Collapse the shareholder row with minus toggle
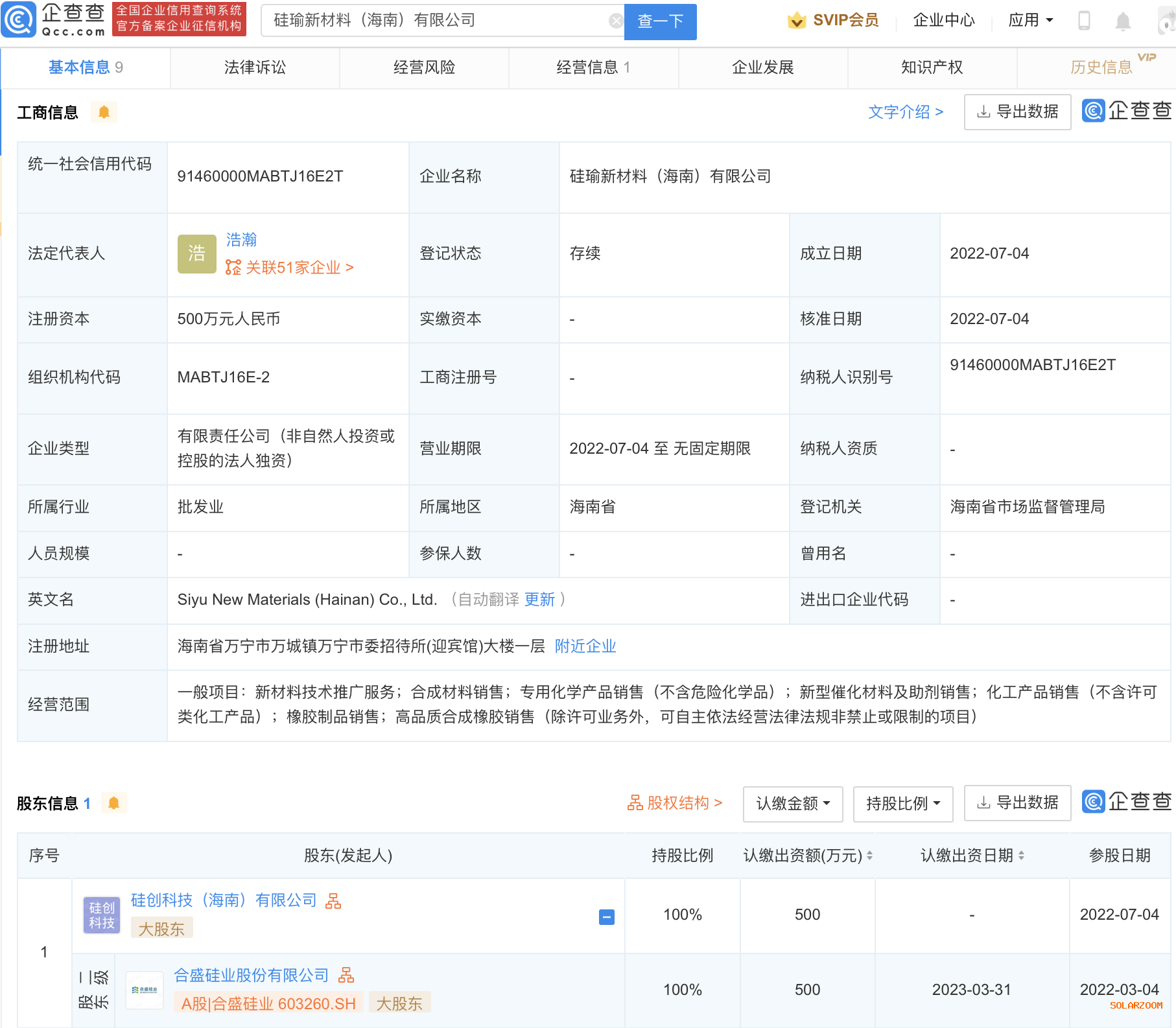 coord(606,917)
